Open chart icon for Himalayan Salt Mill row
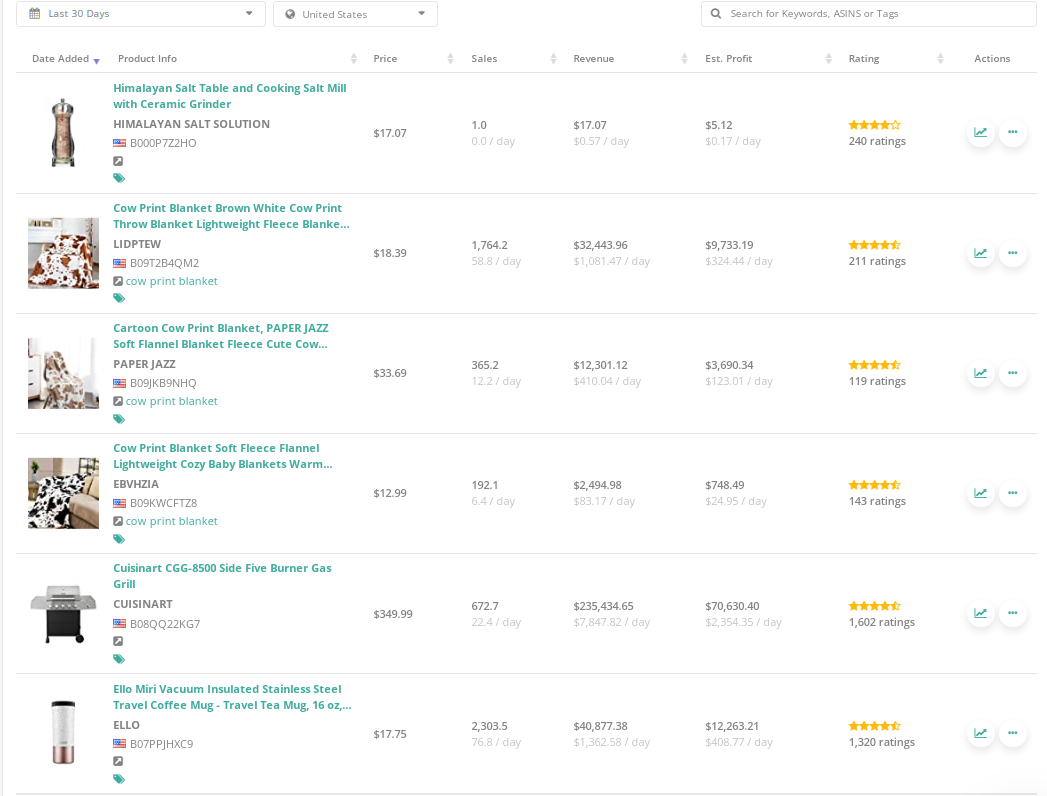This screenshot has width=1047, height=796. tap(980, 132)
